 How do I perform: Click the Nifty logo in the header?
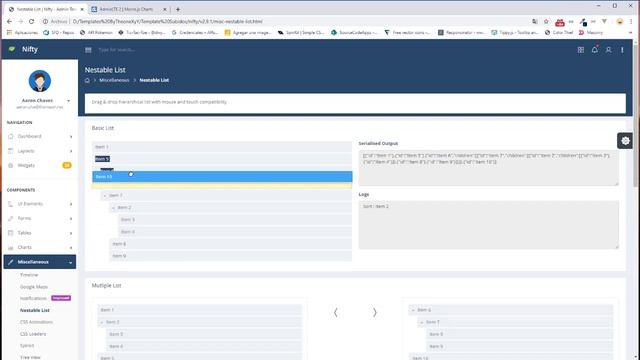point(23,49)
